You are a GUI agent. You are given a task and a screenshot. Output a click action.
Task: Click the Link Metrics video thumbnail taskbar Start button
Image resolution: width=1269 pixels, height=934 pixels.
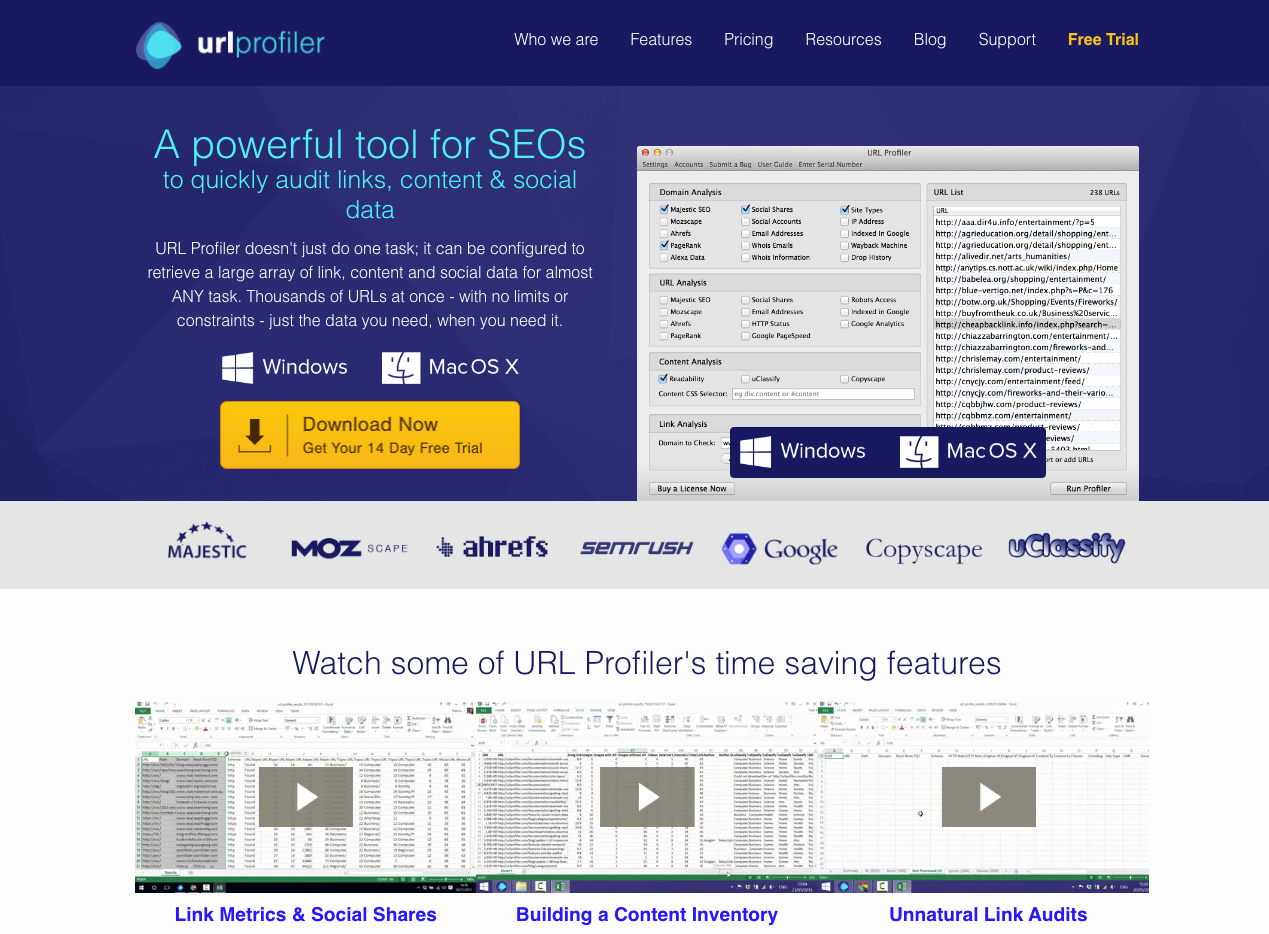(141, 887)
